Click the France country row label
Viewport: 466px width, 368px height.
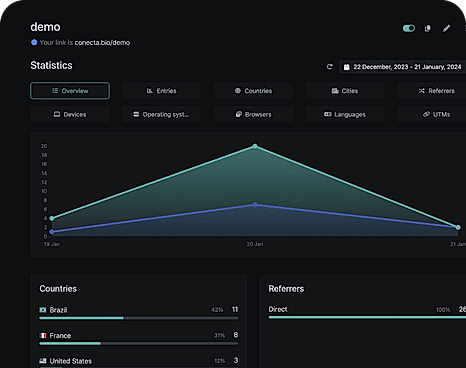pos(60,336)
